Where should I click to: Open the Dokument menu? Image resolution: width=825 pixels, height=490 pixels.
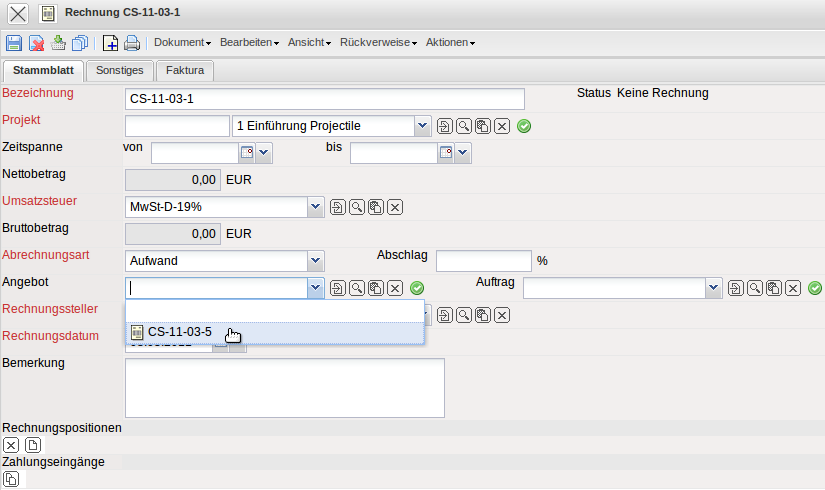point(182,43)
